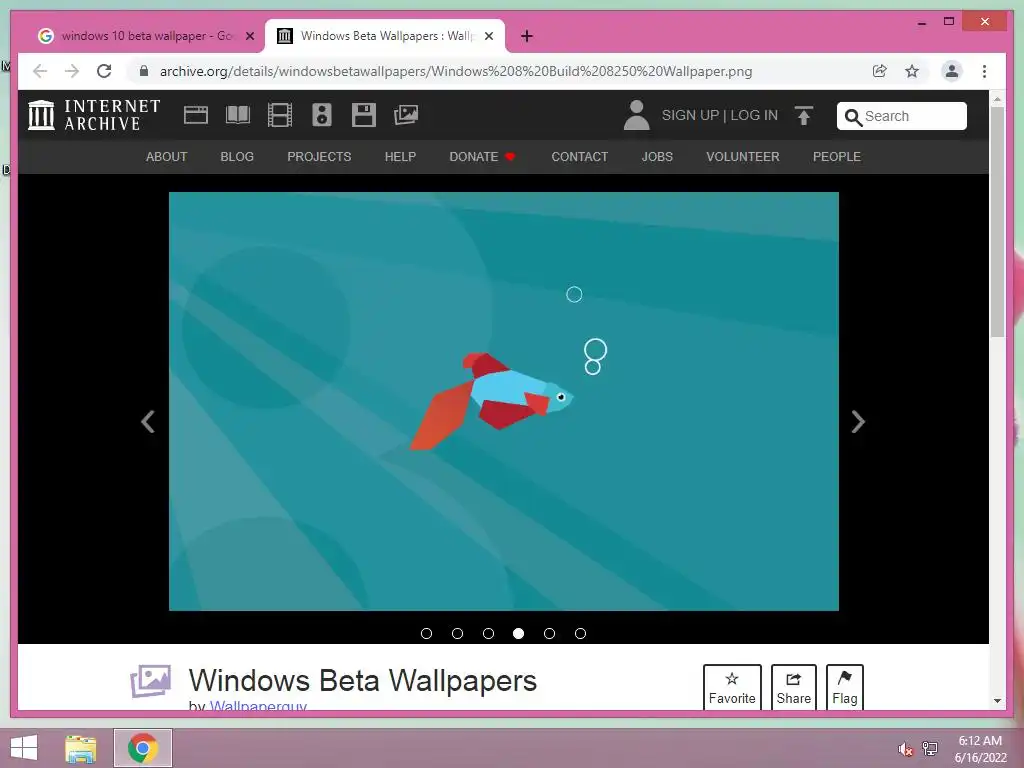Open the Web (Wayback) icon
1024x768 pixels.
(x=195, y=116)
